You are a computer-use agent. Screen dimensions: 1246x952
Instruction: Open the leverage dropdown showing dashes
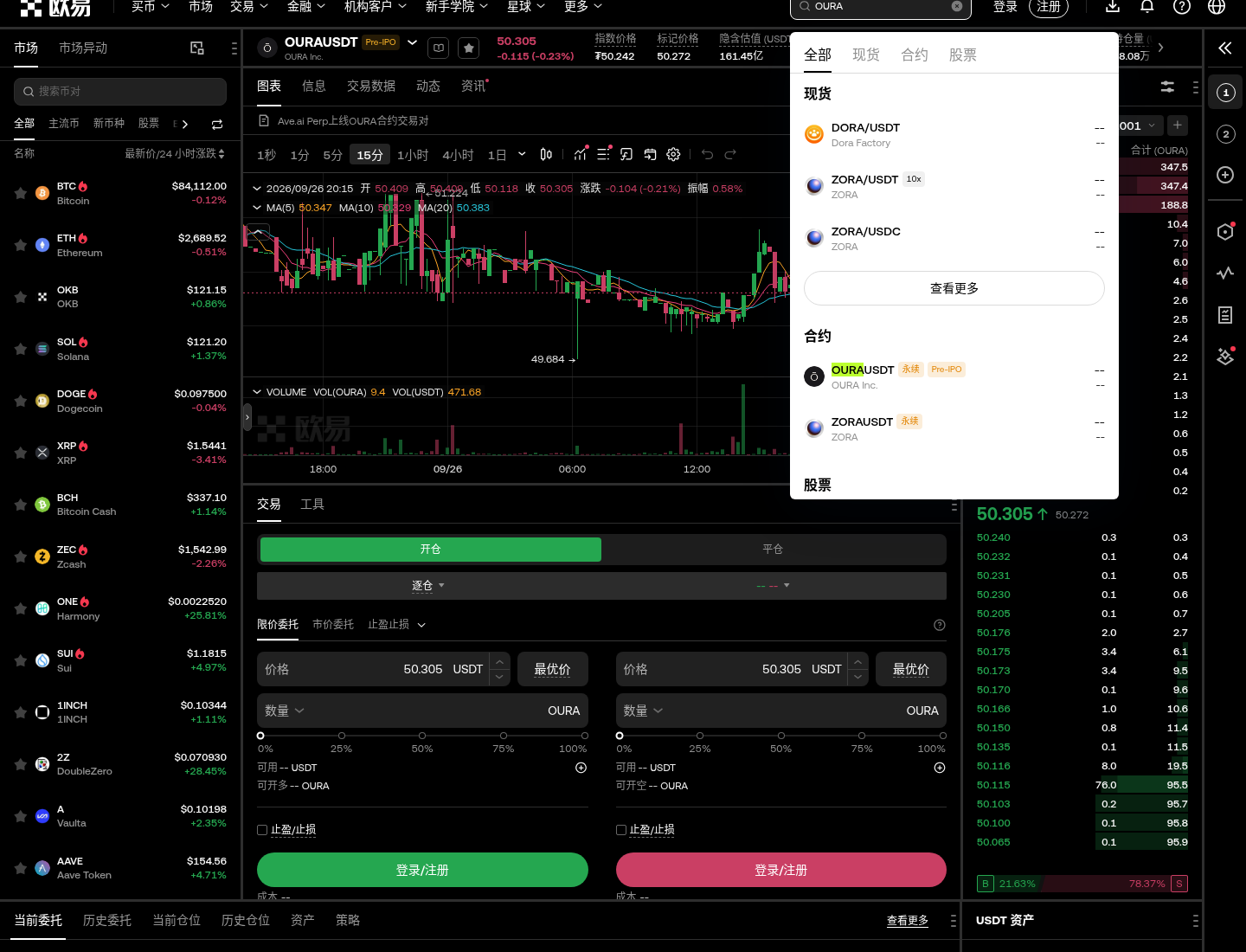[773, 586]
